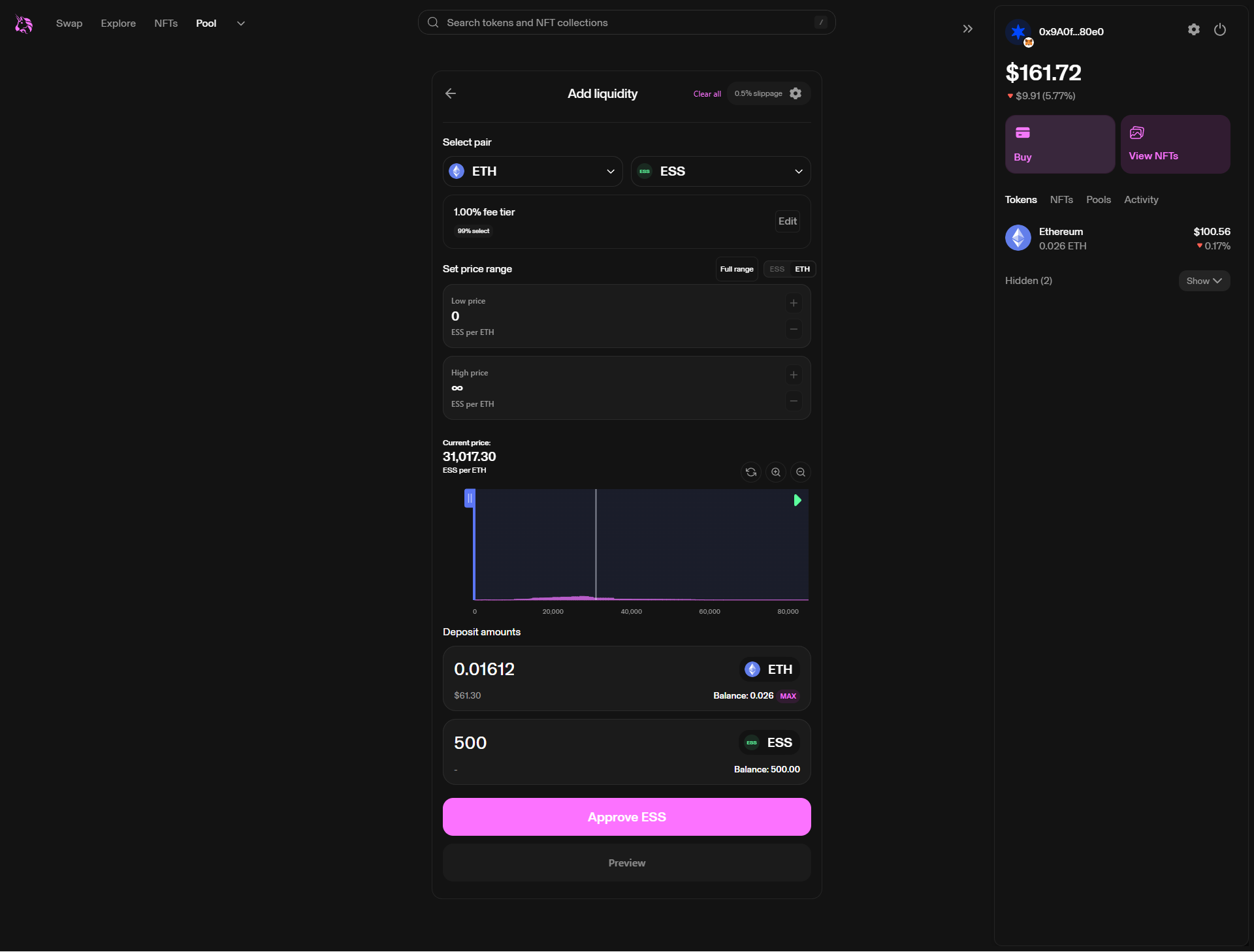1254x952 pixels.
Task: Expand Hidden tokens with Show
Action: click(x=1204, y=281)
